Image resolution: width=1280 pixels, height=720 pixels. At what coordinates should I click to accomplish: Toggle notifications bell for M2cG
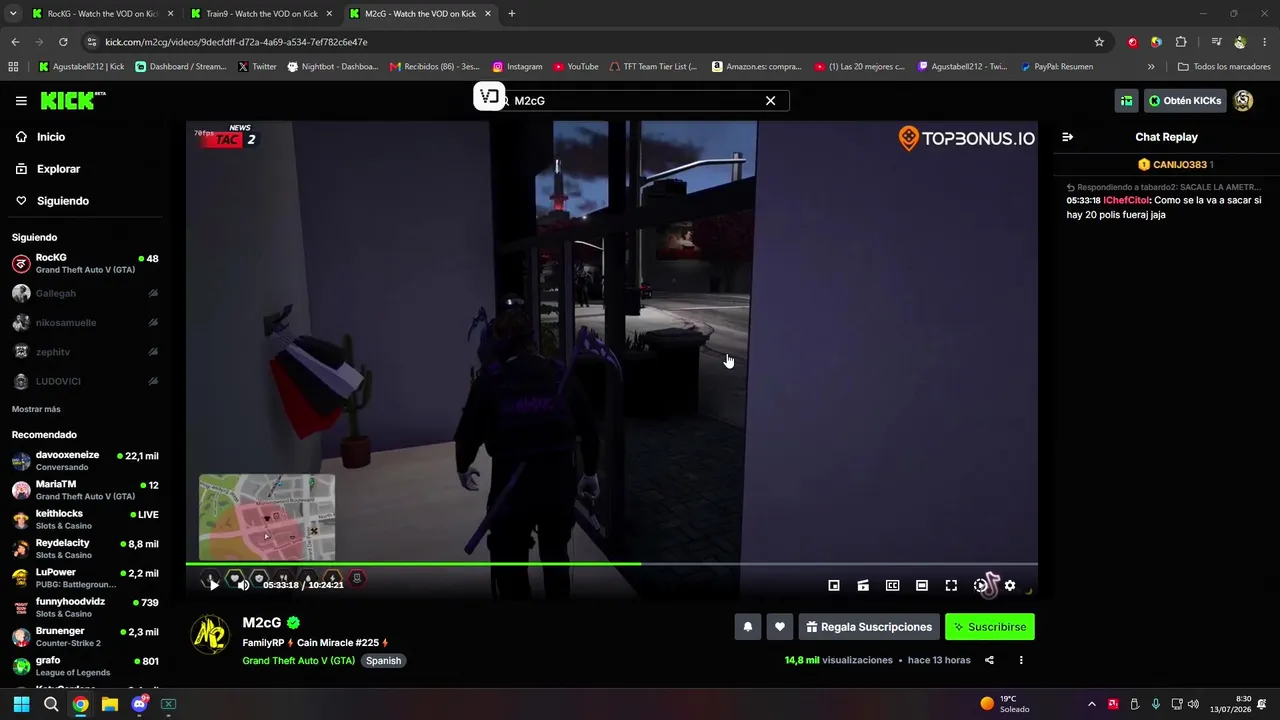tap(747, 627)
